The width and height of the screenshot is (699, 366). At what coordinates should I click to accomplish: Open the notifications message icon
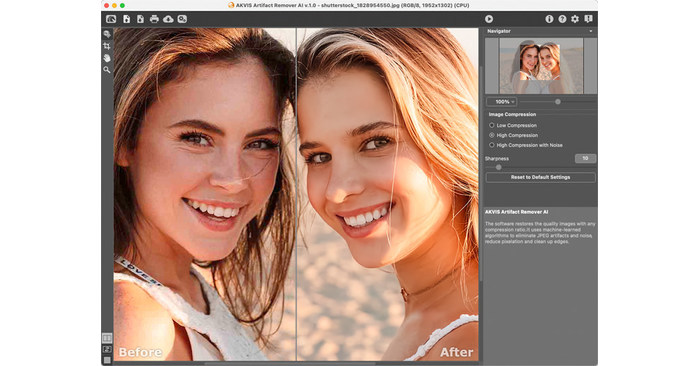588,19
